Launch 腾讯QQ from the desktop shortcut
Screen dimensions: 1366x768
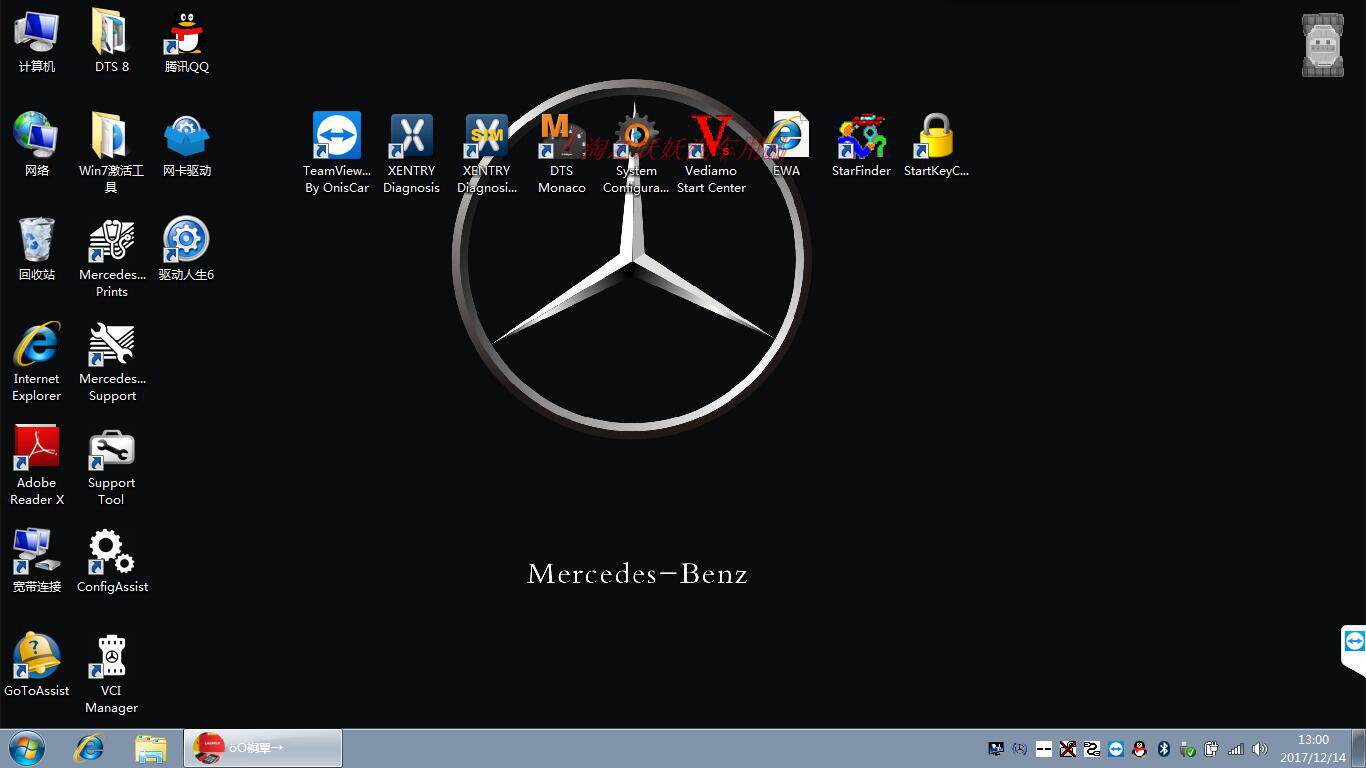click(187, 41)
